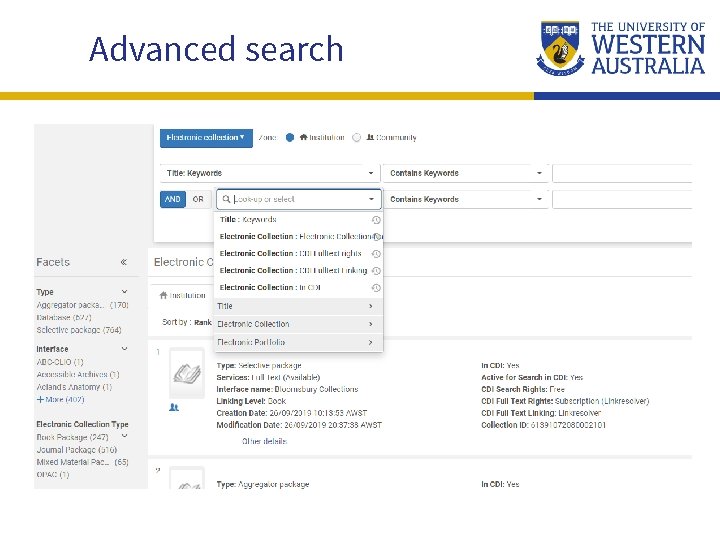Open the Title: Keywords field dropdown
This screenshot has width=720, height=540.
[x=270, y=173]
